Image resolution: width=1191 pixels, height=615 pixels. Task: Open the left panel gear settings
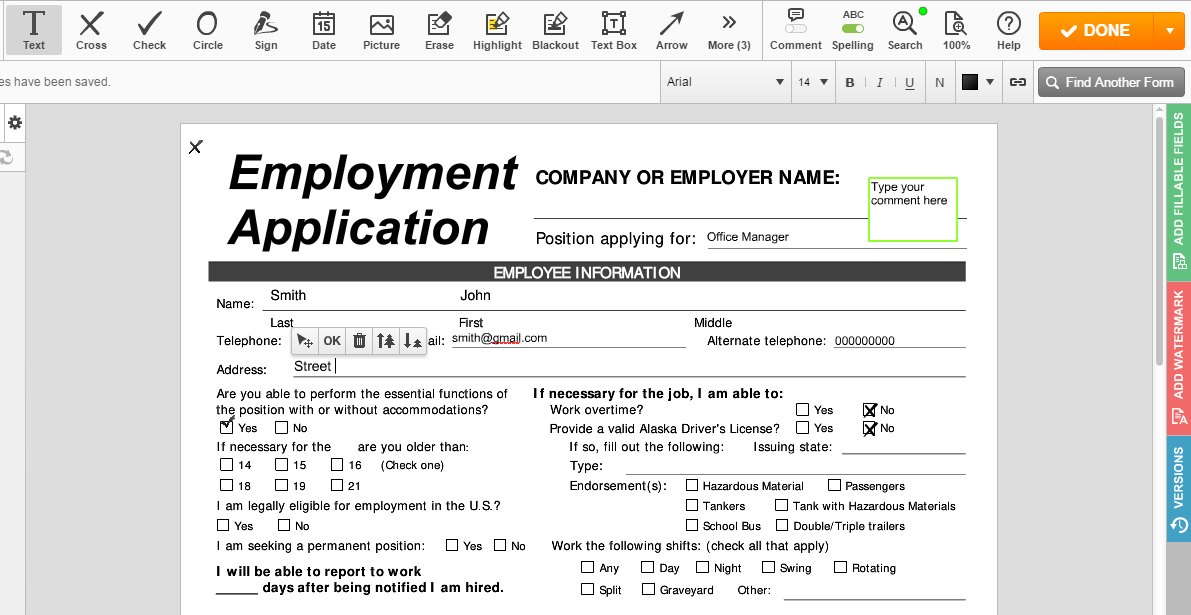14,123
